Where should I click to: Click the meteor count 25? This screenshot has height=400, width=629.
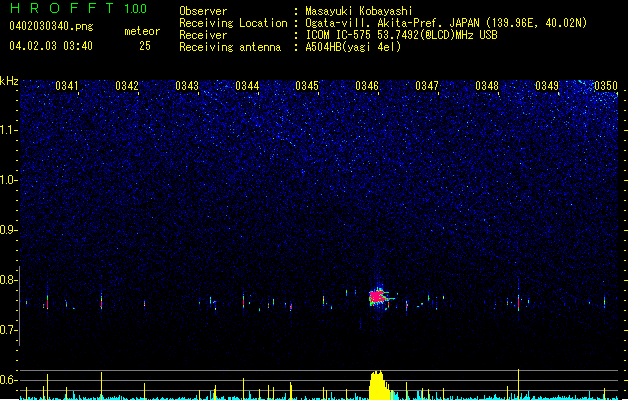click(145, 46)
